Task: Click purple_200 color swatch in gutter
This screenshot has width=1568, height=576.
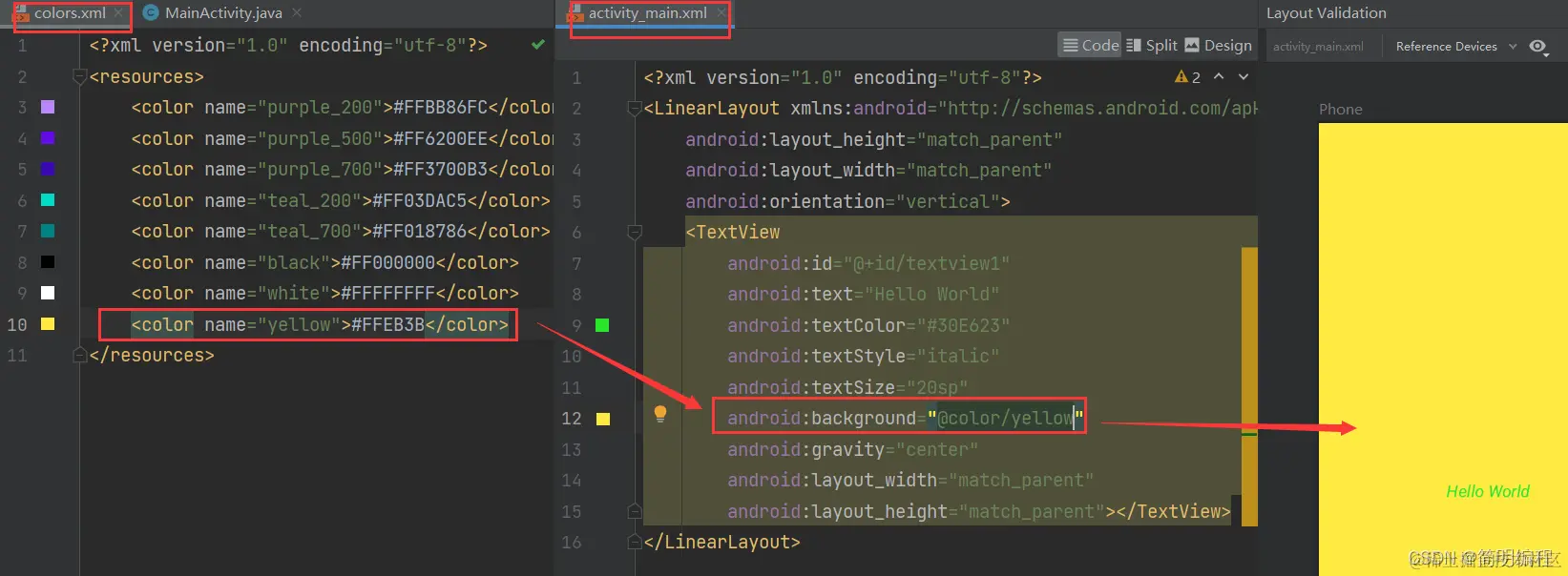Action: [x=48, y=108]
